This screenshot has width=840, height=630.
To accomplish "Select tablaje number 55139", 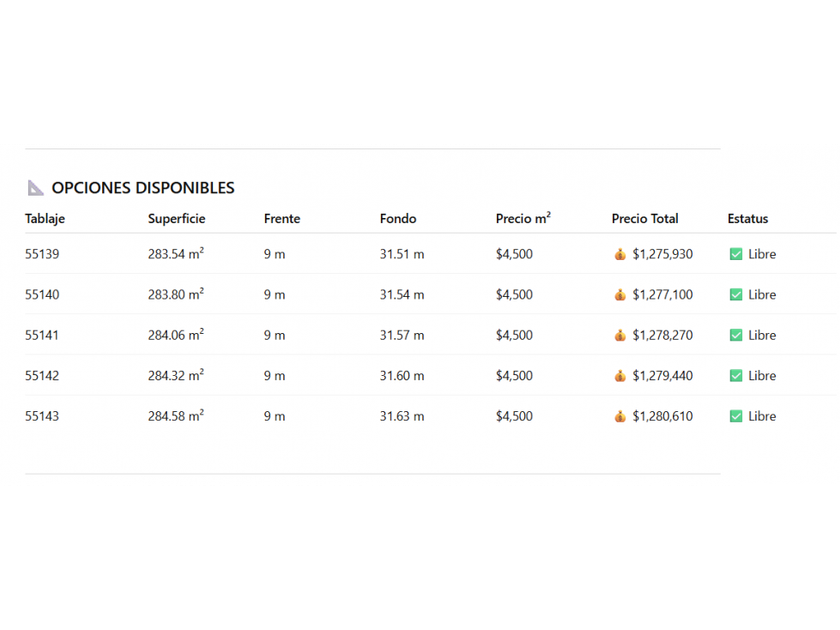I will click(42, 254).
